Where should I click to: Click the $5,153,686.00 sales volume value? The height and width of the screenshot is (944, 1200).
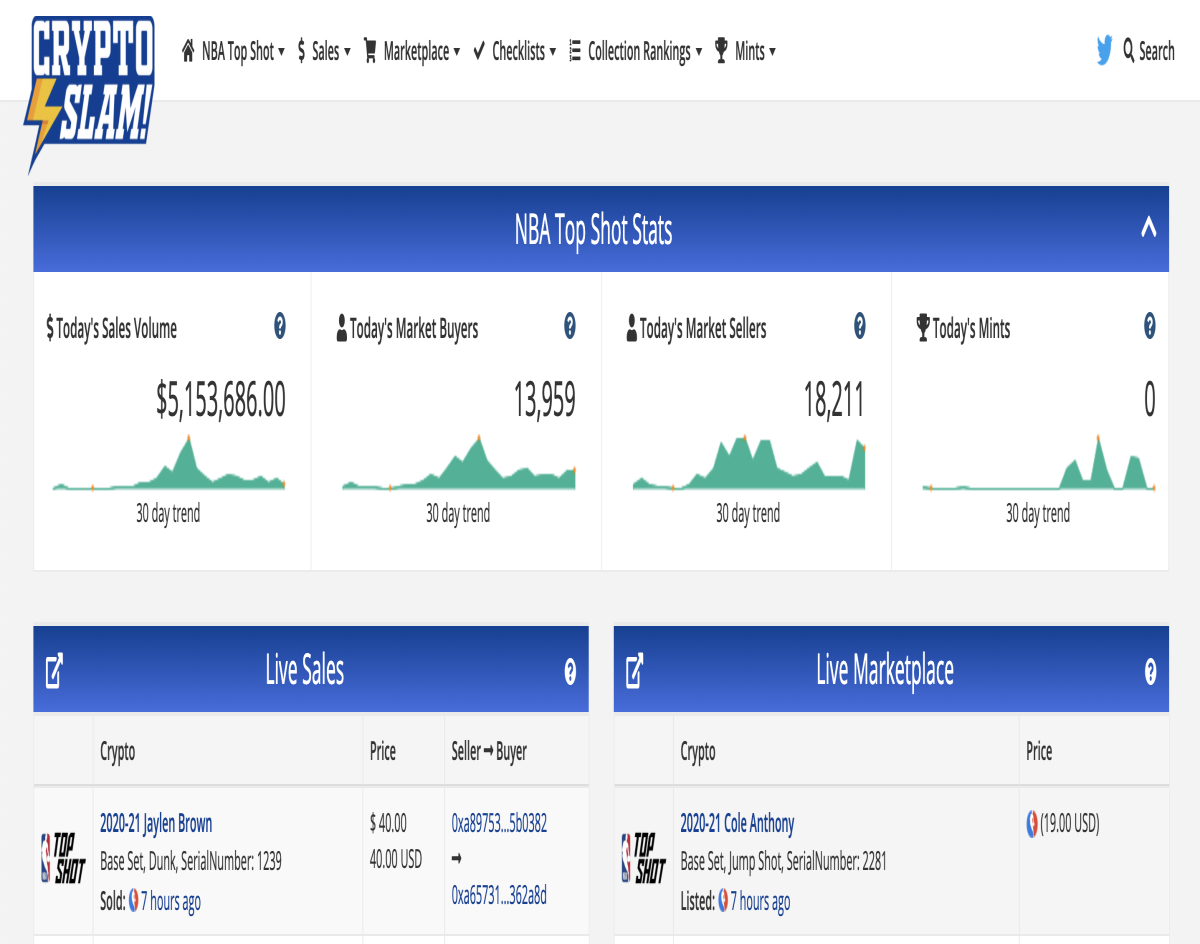click(x=221, y=400)
